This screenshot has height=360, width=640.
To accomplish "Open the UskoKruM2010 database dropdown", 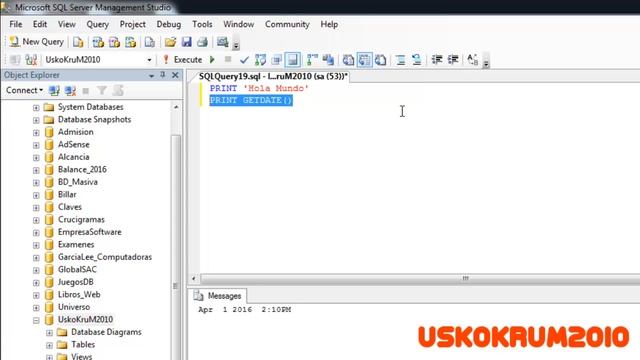I will click(149, 60).
